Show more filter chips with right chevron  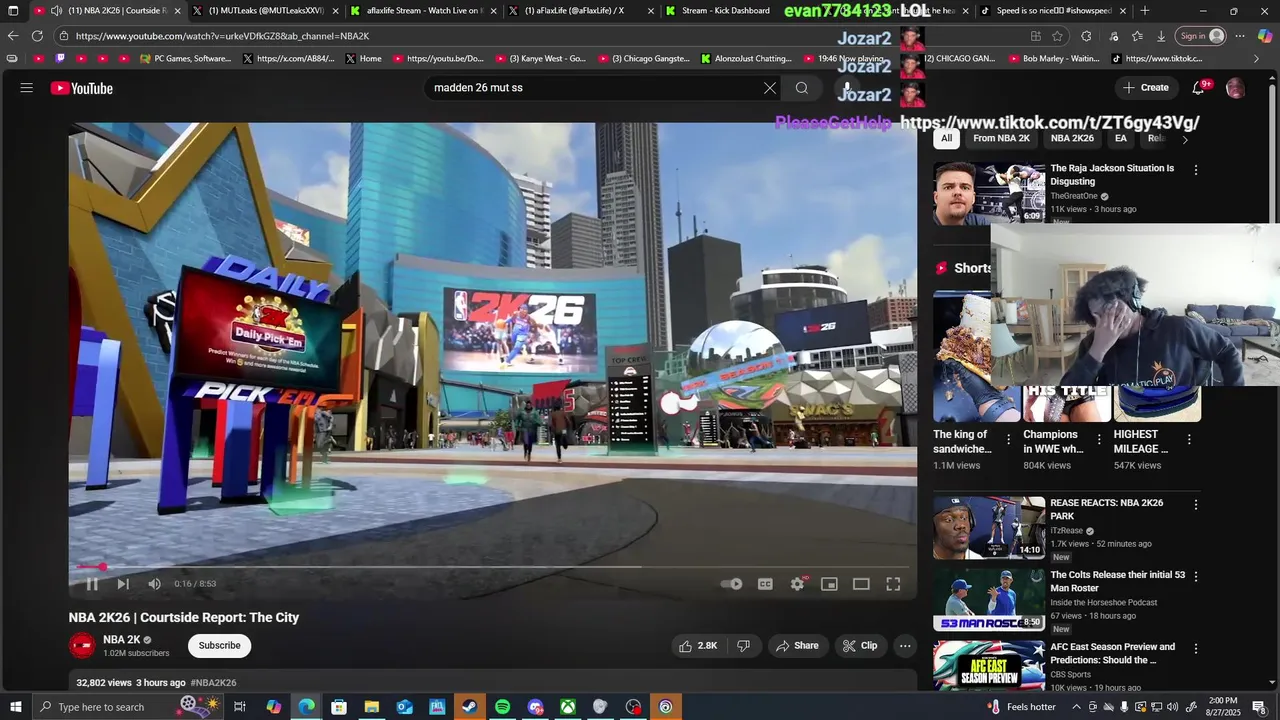click(1185, 139)
